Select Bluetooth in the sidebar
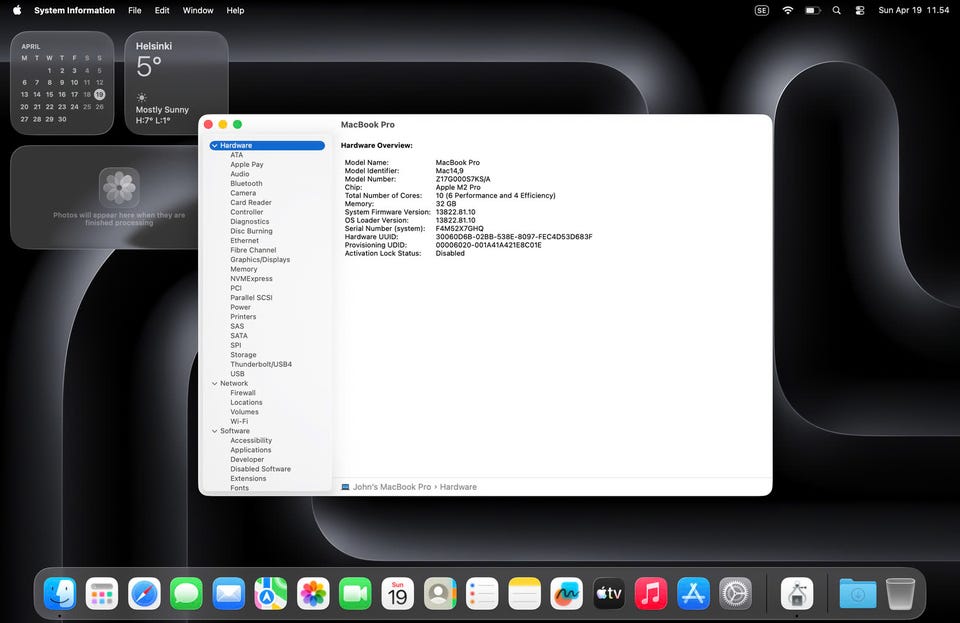 246,184
